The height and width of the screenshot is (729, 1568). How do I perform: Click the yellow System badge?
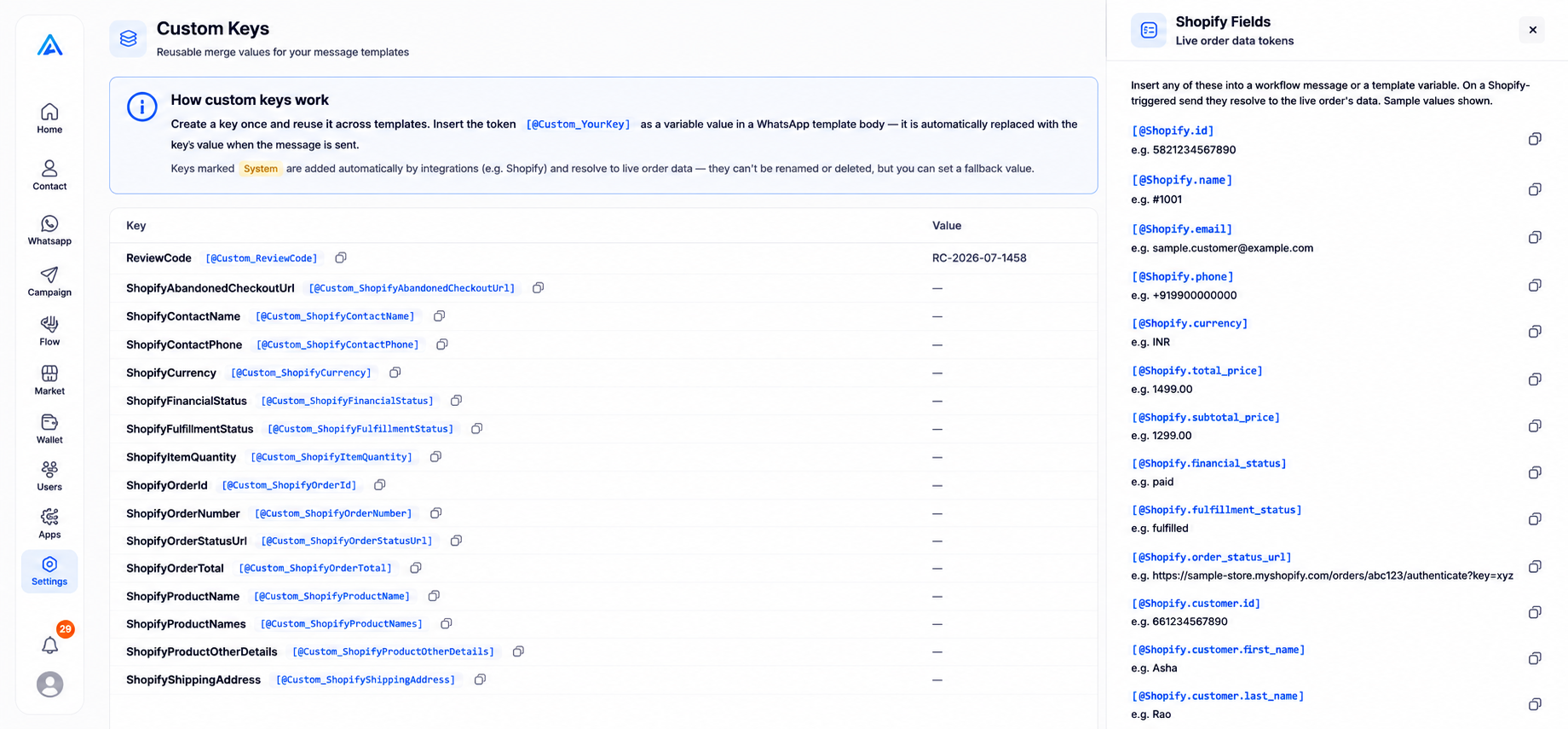coord(261,169)
